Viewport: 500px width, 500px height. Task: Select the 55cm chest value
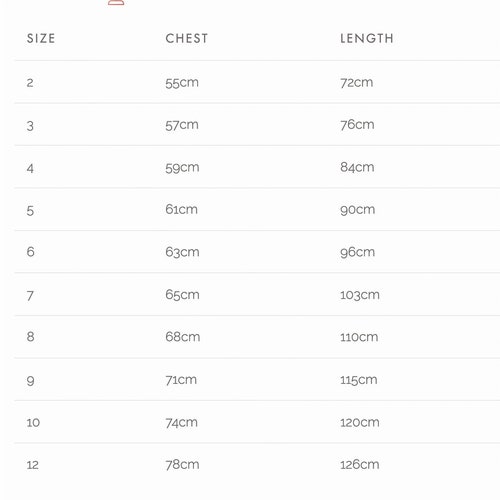pos(182,83)
